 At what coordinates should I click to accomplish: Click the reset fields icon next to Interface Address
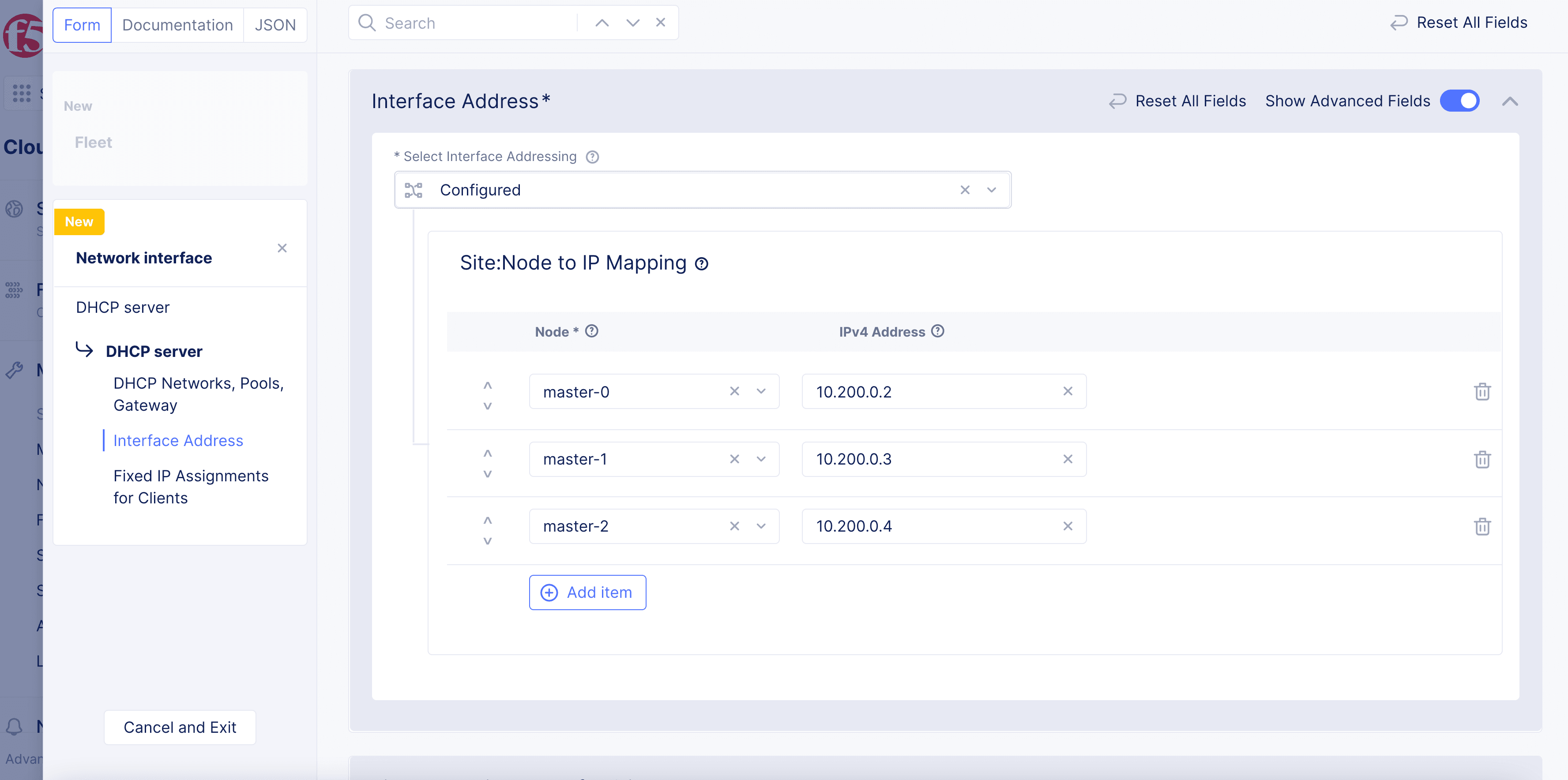1118,100
